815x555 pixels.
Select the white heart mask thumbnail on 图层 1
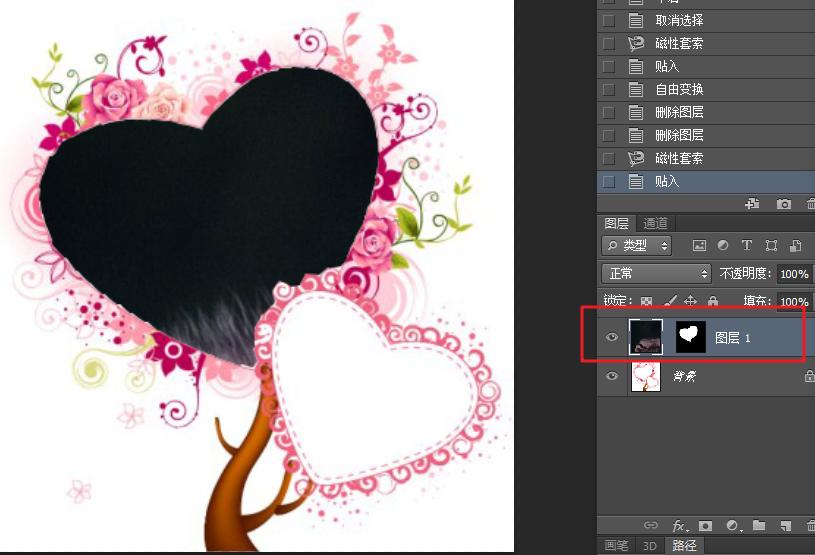pyautogui.click(x=691, y=338)
